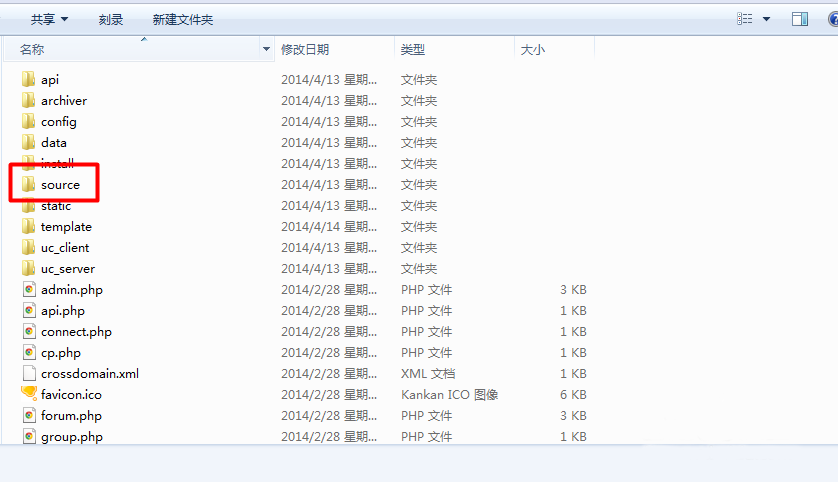Select the connect.php file icon
The width and height of the screenshot is (838, 482).
click(29, 331)
